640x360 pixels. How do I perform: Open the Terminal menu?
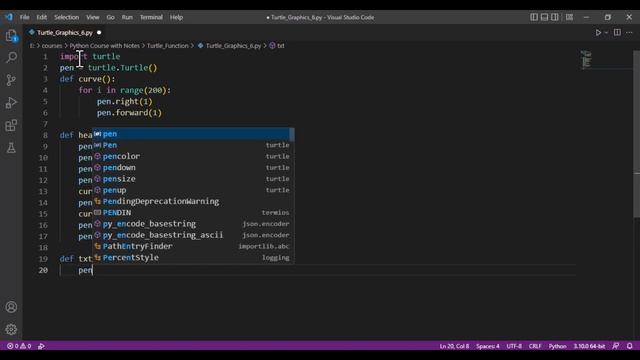(151, 17)
